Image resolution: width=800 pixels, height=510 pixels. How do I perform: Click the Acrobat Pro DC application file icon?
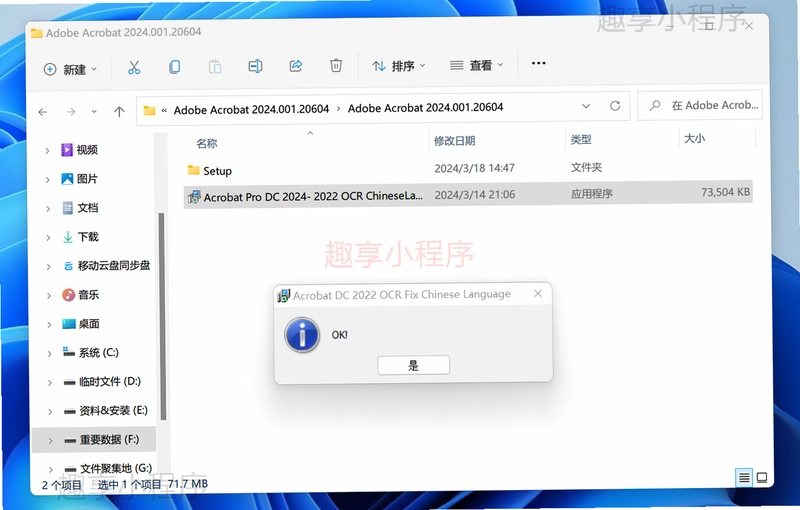pyautogui.click(x=194, y=197)
